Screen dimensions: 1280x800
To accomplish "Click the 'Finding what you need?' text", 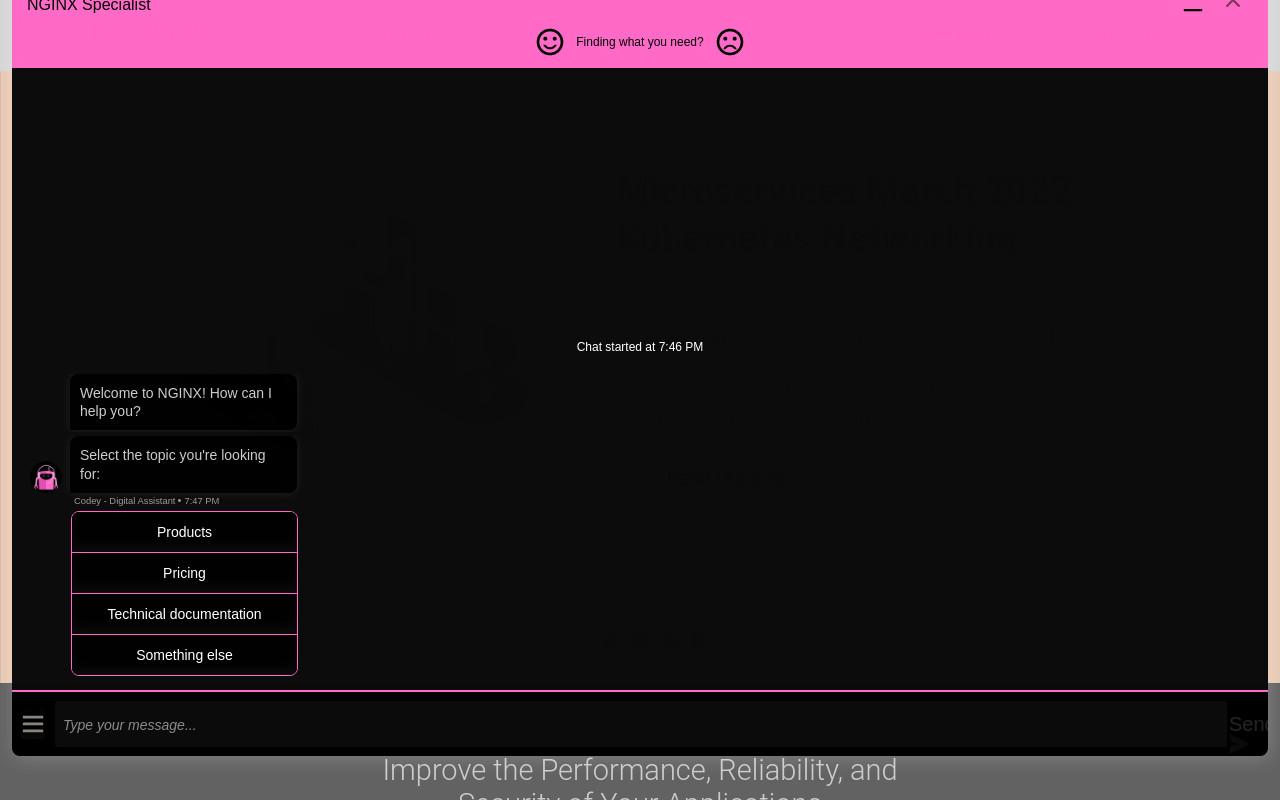I will [640, 42].
